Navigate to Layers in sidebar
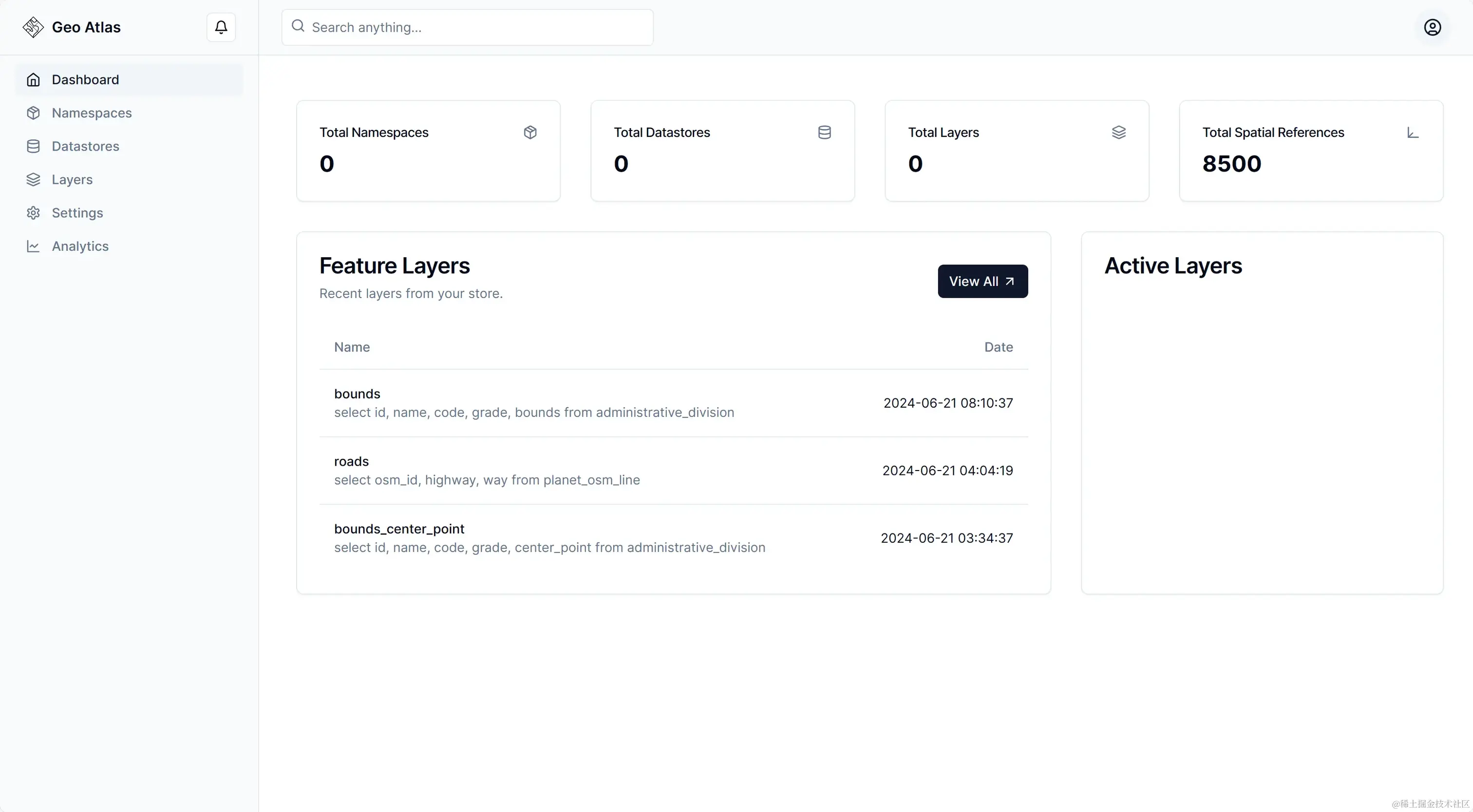 click(72, 180)
